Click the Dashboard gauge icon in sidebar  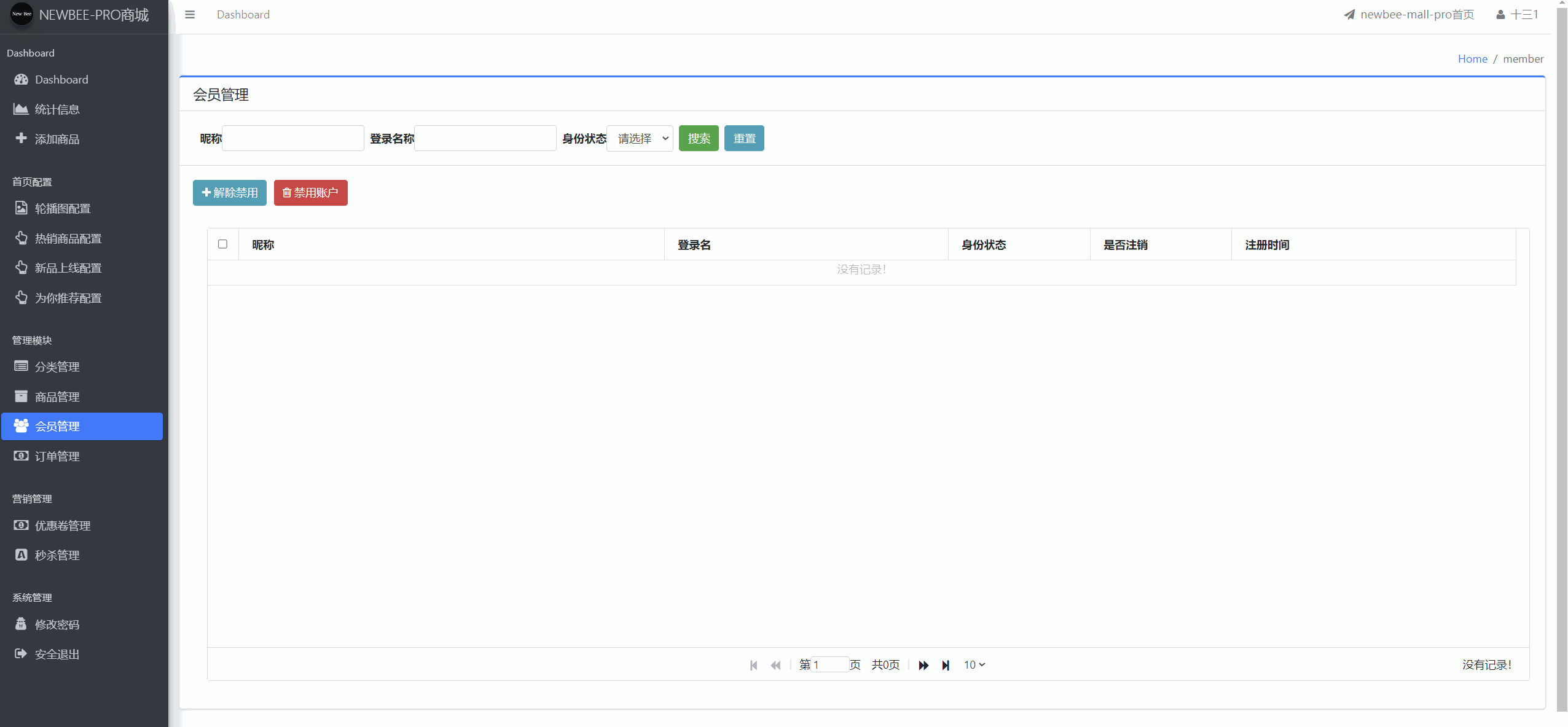coord(22,79)
